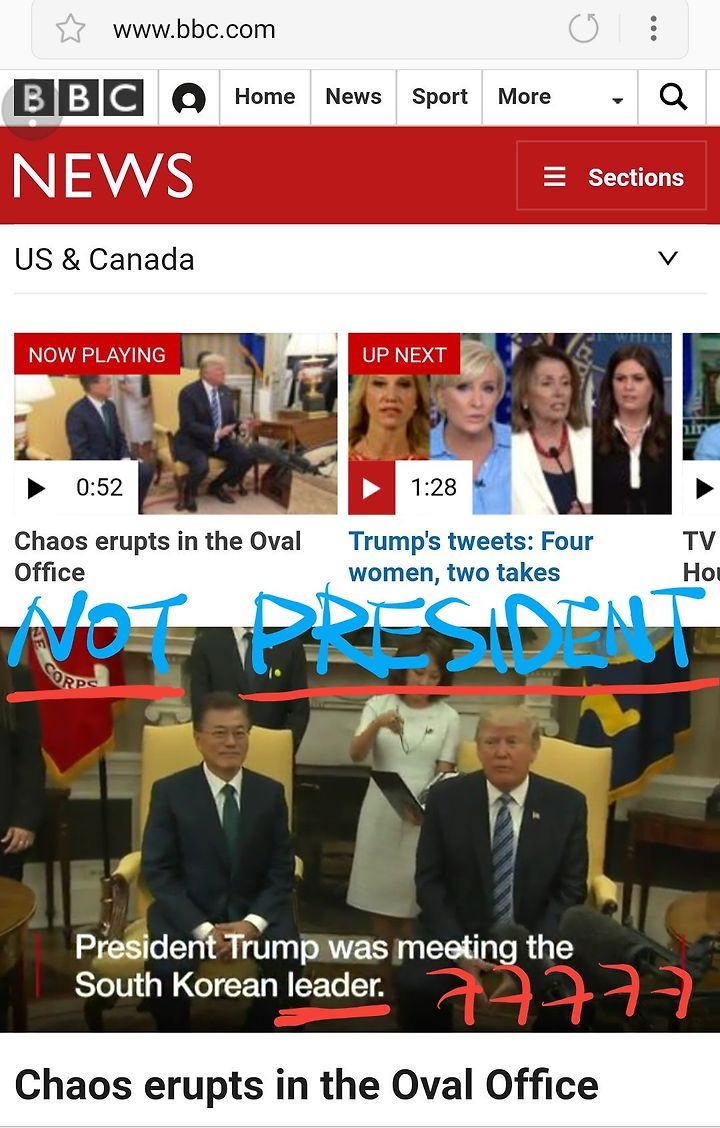Screen dimensions: 720x1128
Task: Open the Sport nav item
Action: pyautogui.click(x=439, y=96)
